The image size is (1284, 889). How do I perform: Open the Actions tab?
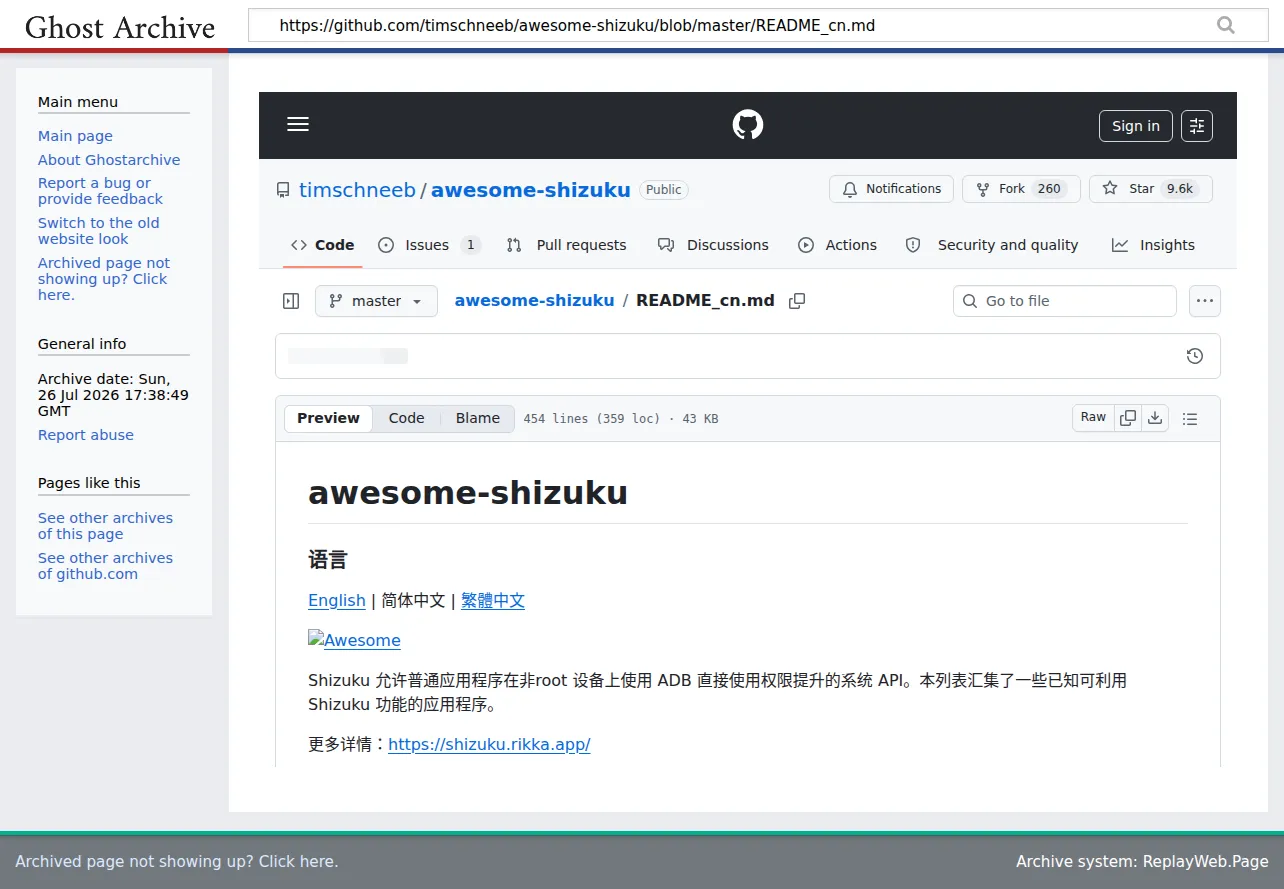click(837, 245)
